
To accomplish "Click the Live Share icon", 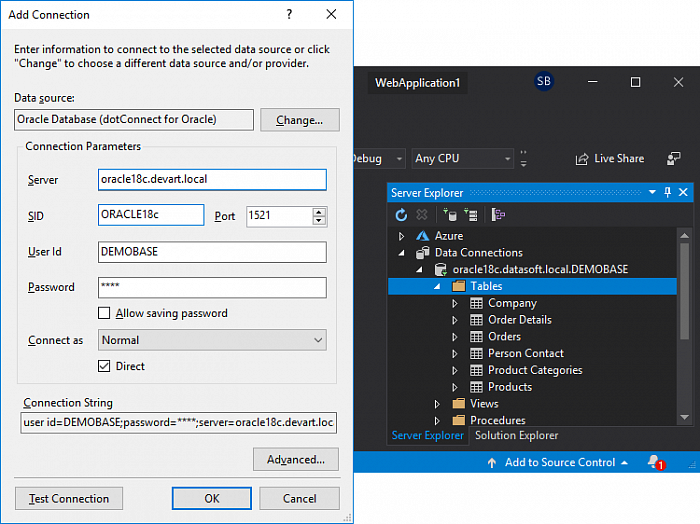I will click(x=581, y=158).
